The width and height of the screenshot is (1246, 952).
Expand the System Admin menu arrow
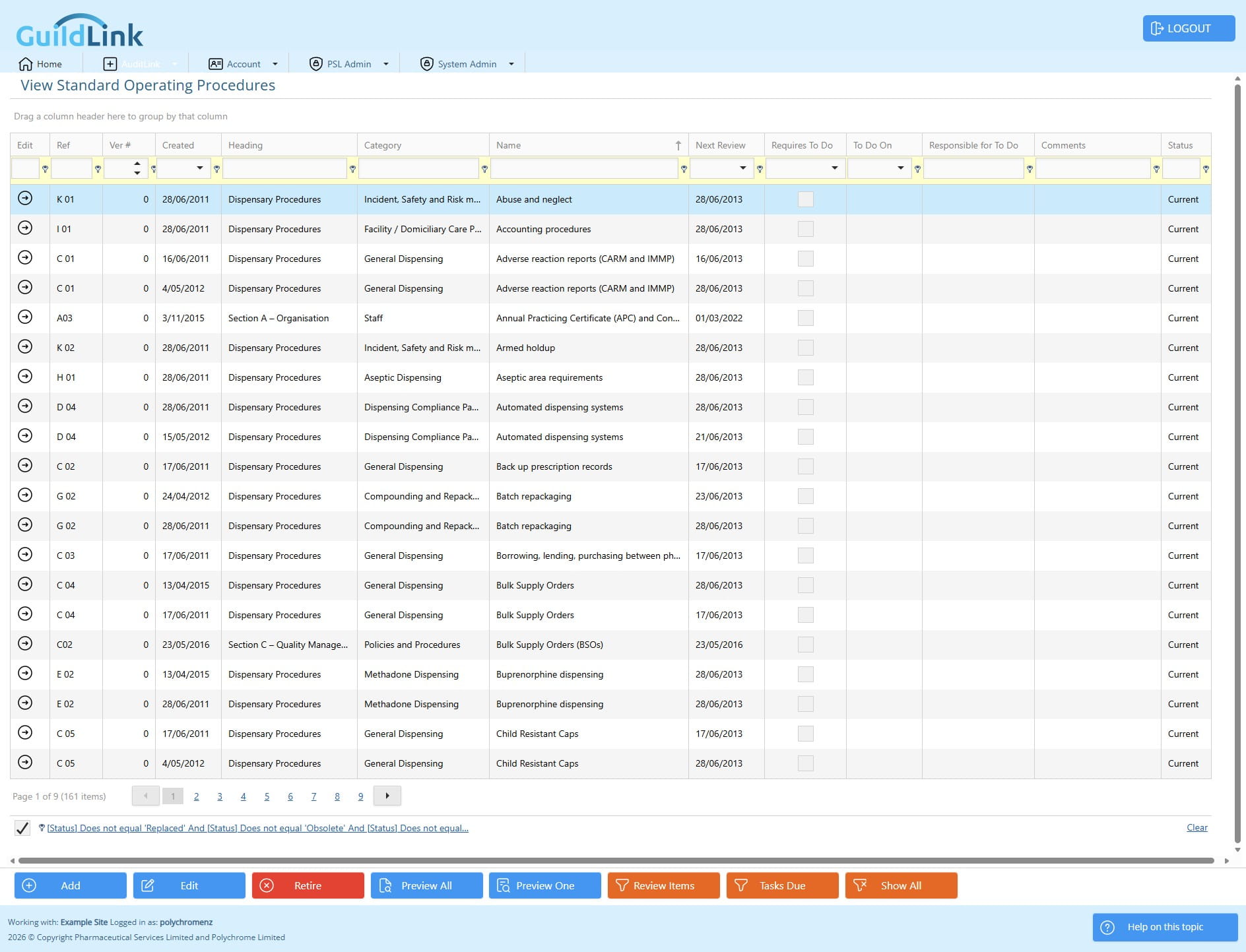coord(511,64)
